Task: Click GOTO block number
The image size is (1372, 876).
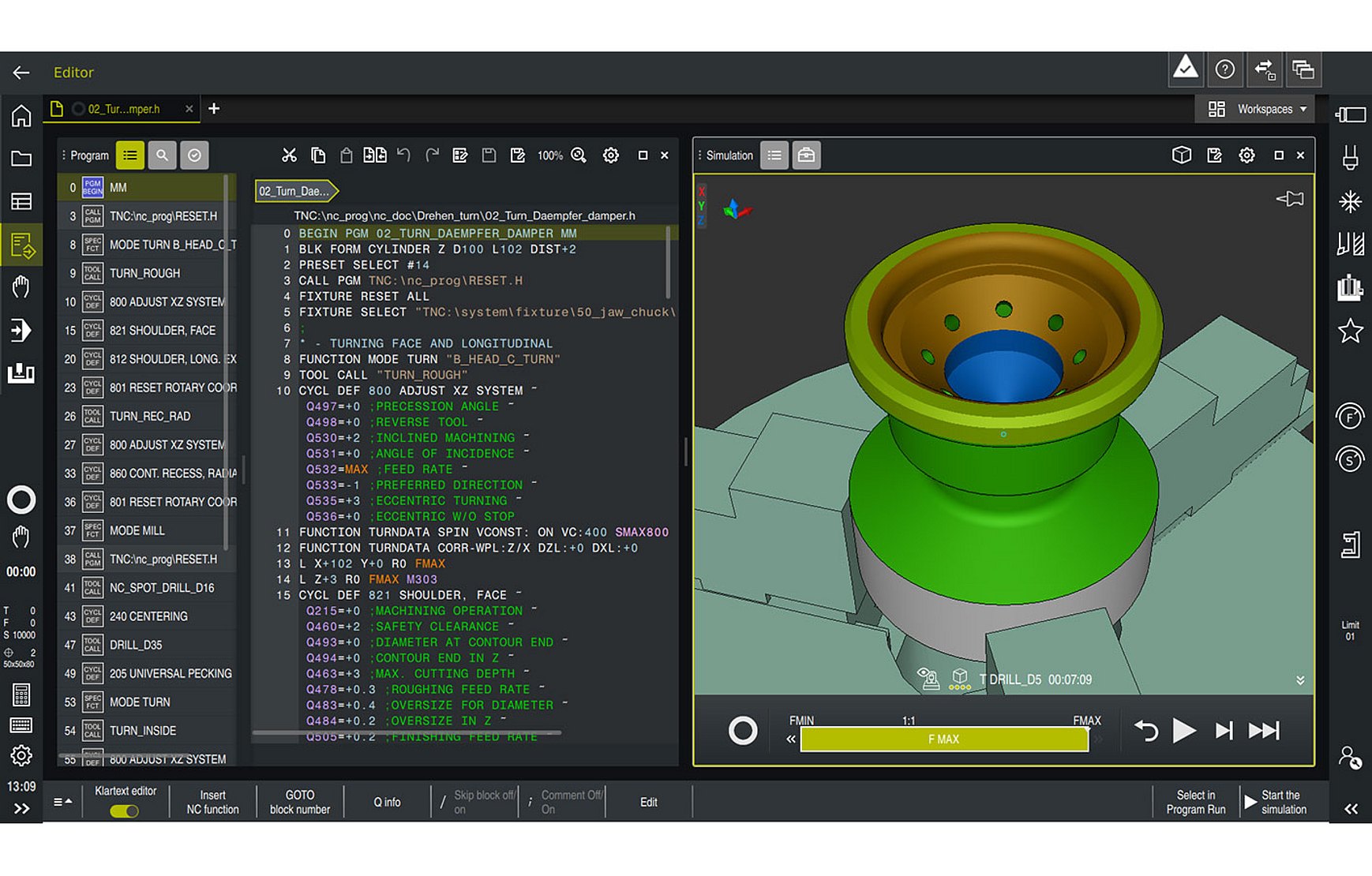Action: (299, 801)
